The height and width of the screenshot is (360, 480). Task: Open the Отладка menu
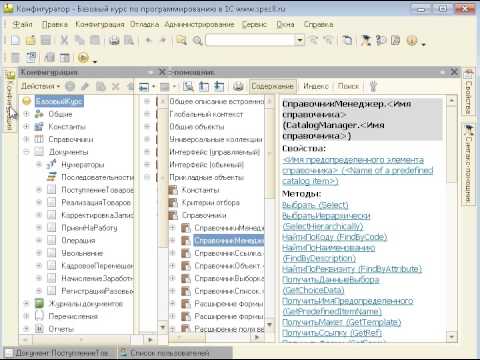144,25
